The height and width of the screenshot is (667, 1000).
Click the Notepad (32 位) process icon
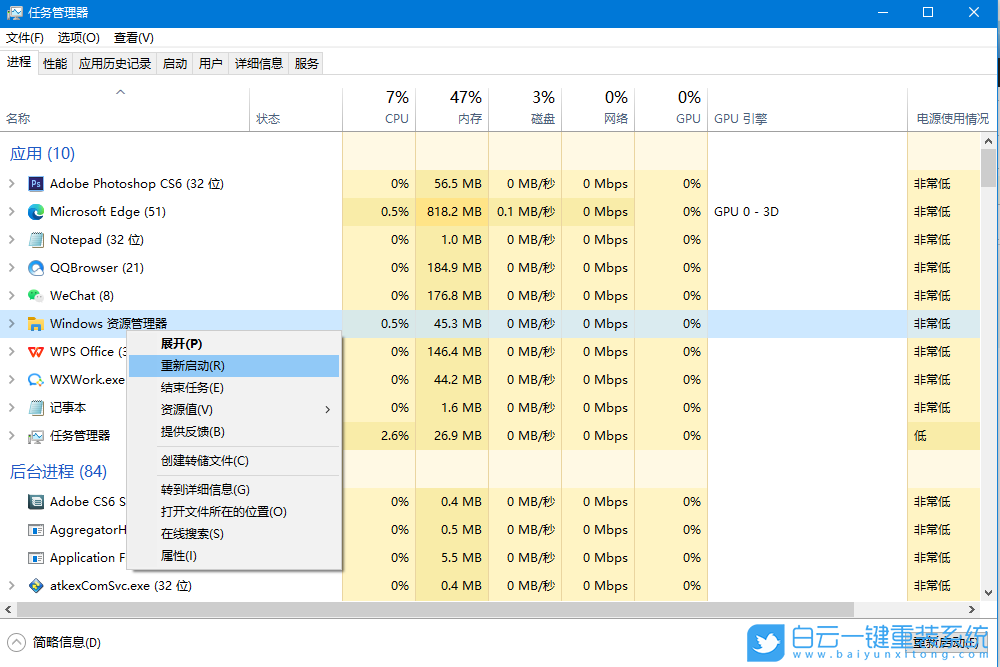(x=36, y=239)
